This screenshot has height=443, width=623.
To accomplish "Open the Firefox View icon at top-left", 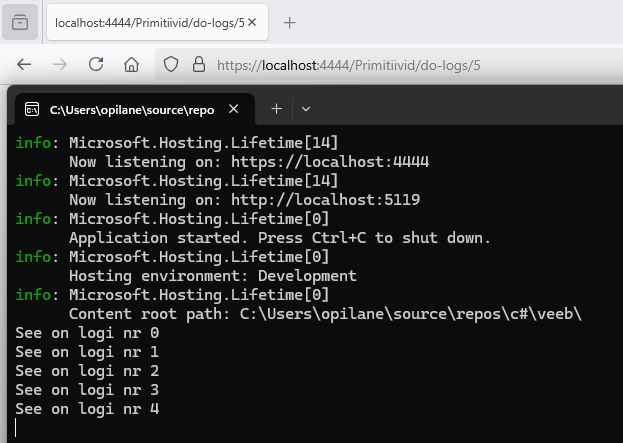I will pyautogui.click(x=20, y=22).
